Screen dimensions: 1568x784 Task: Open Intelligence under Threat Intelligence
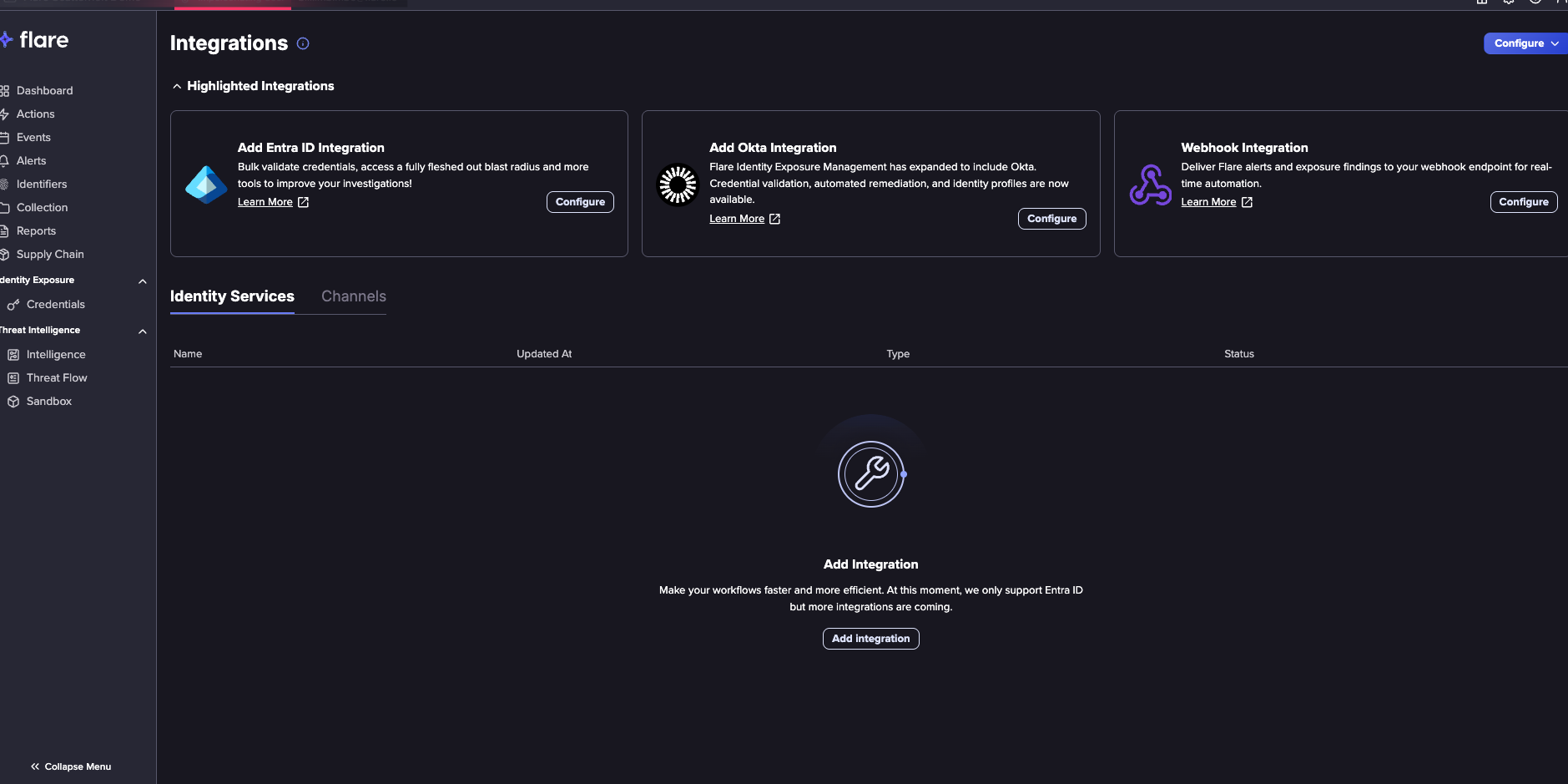(56, 355)
